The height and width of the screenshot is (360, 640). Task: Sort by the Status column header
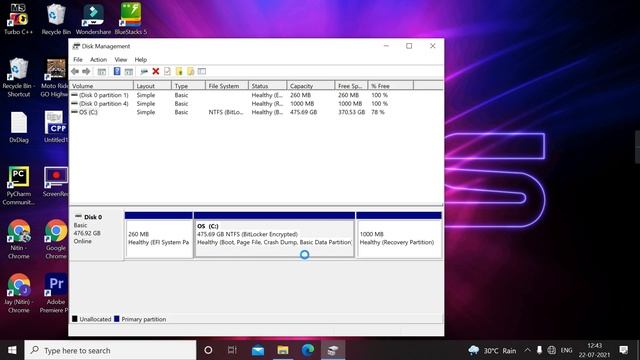[267, 86]
